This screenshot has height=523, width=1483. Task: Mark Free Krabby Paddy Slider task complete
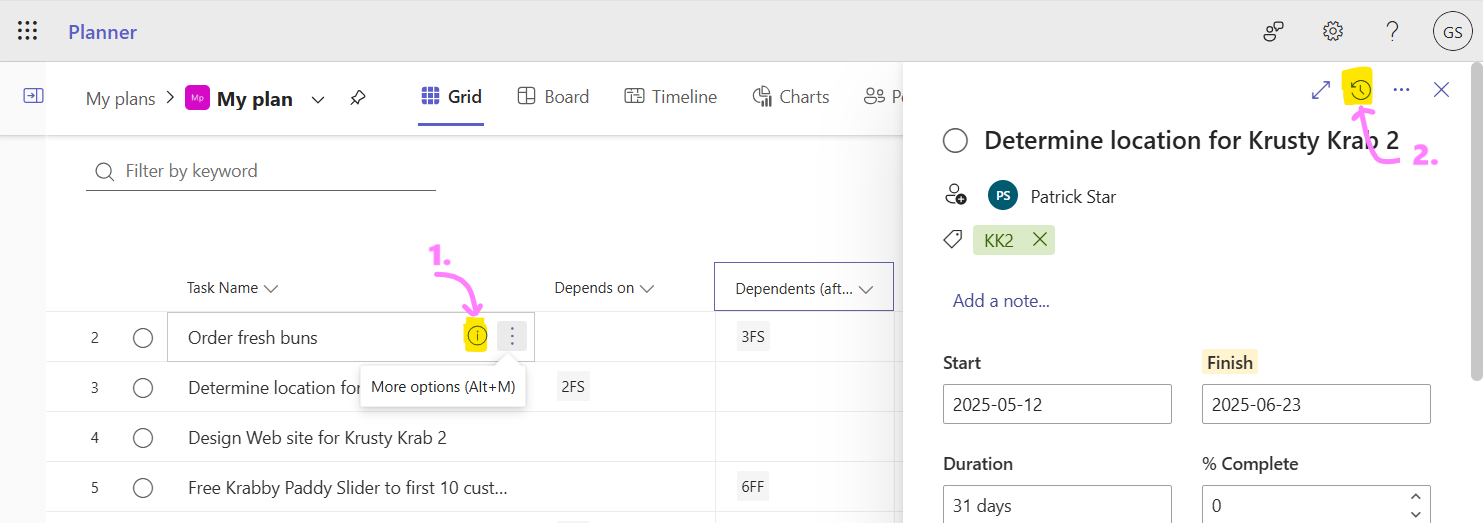point(143,488)
